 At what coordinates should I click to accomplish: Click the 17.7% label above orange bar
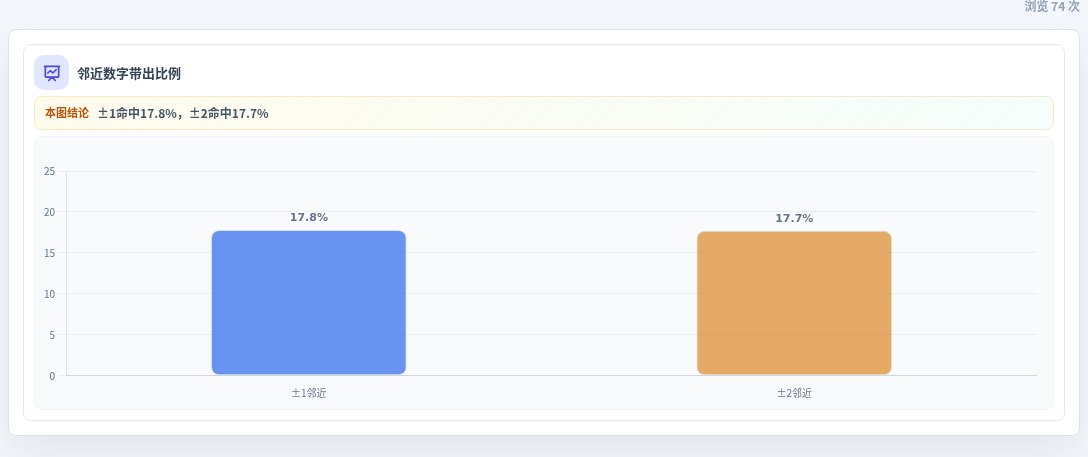[794, 218]
